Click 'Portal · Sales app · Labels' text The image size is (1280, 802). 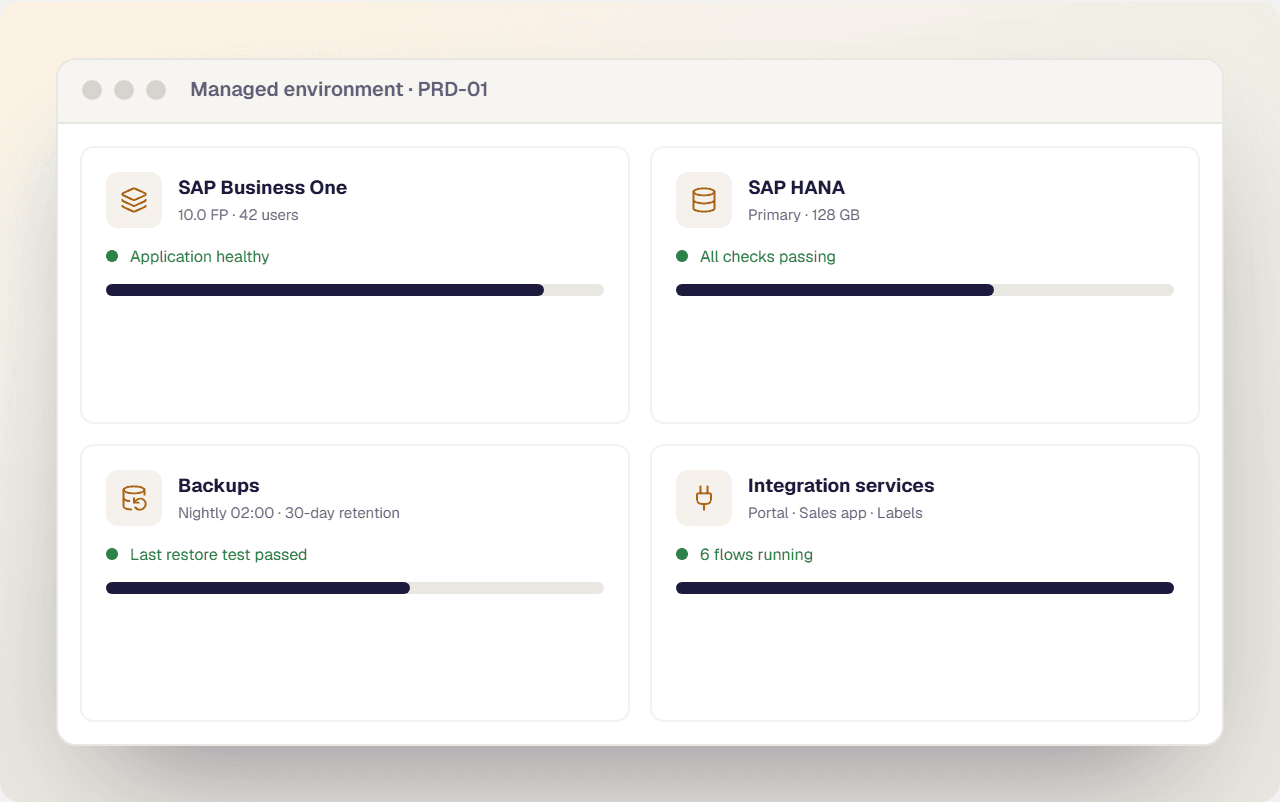click(835, 513)
